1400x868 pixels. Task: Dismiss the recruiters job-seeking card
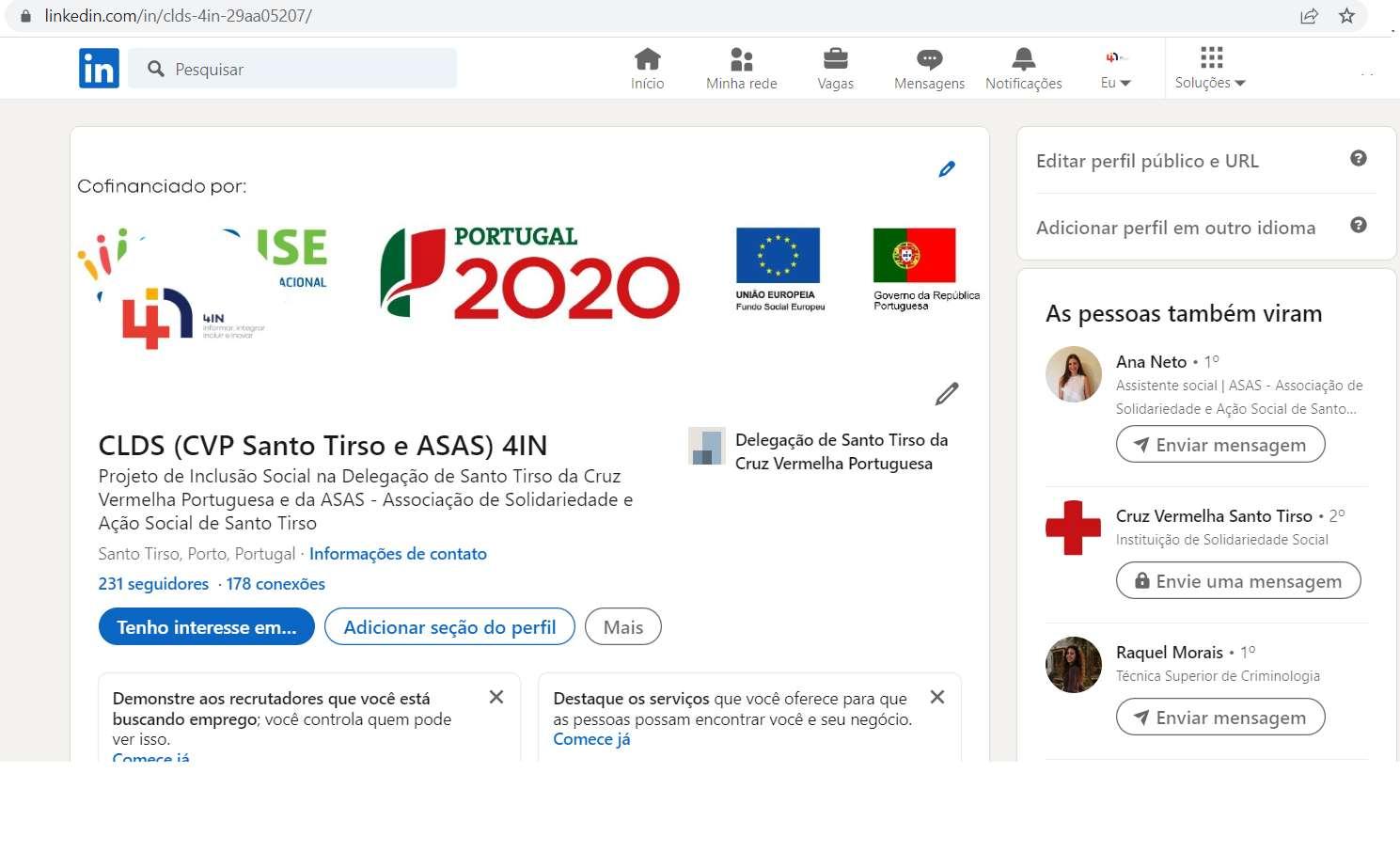496,697
